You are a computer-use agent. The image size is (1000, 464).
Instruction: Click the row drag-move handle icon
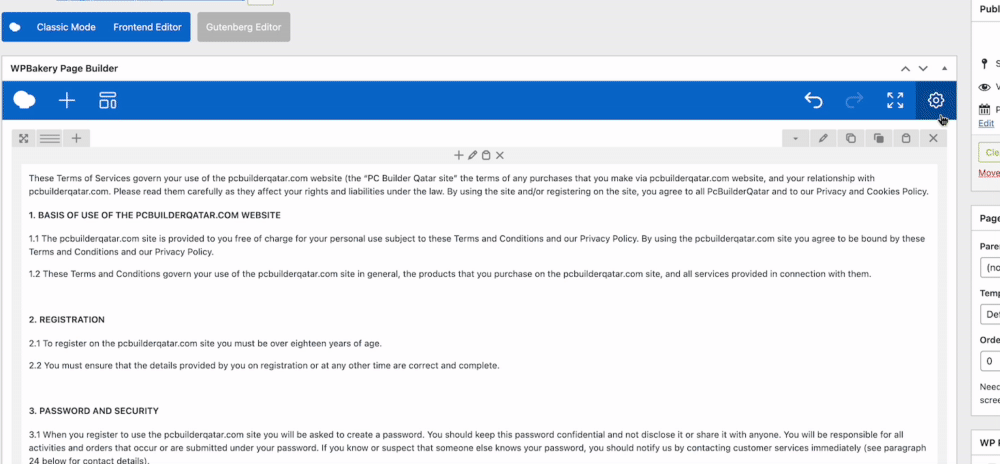(24, 138)
